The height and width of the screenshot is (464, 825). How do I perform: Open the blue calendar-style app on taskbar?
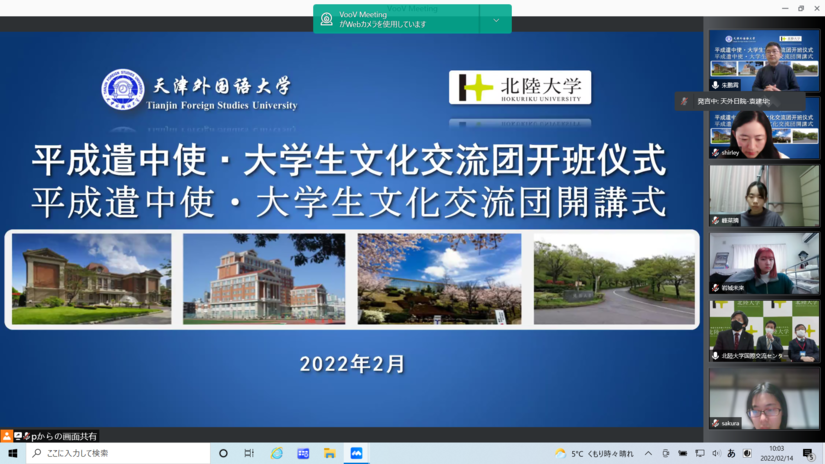[x=303, y=453]
